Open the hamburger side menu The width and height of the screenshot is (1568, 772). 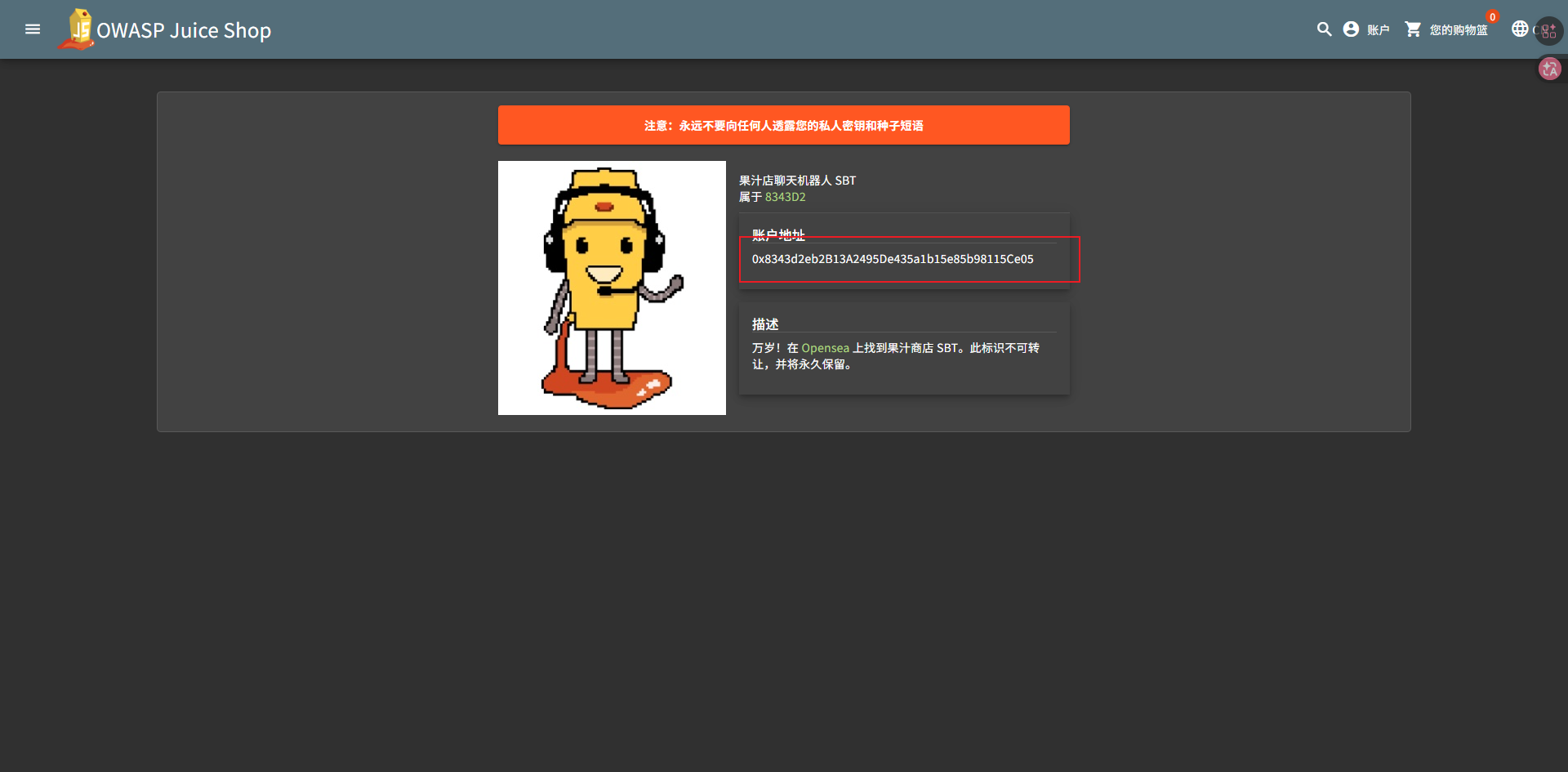(x=33, y=29)
